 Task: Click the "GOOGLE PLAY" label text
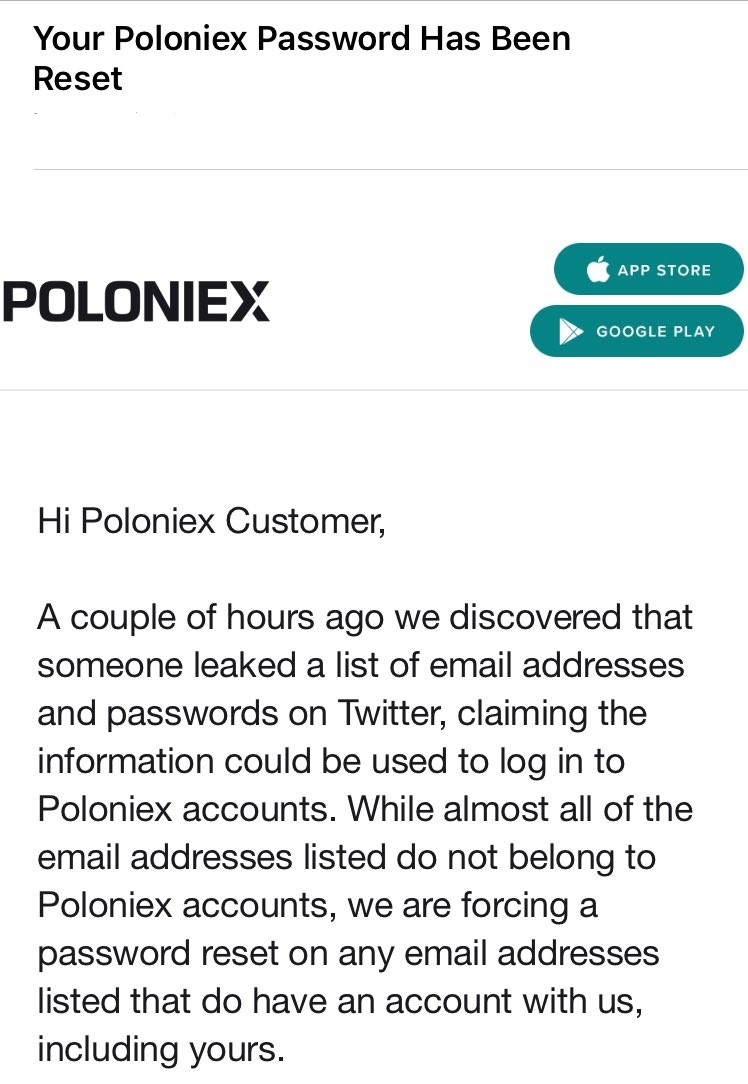(x=655, y=331)
